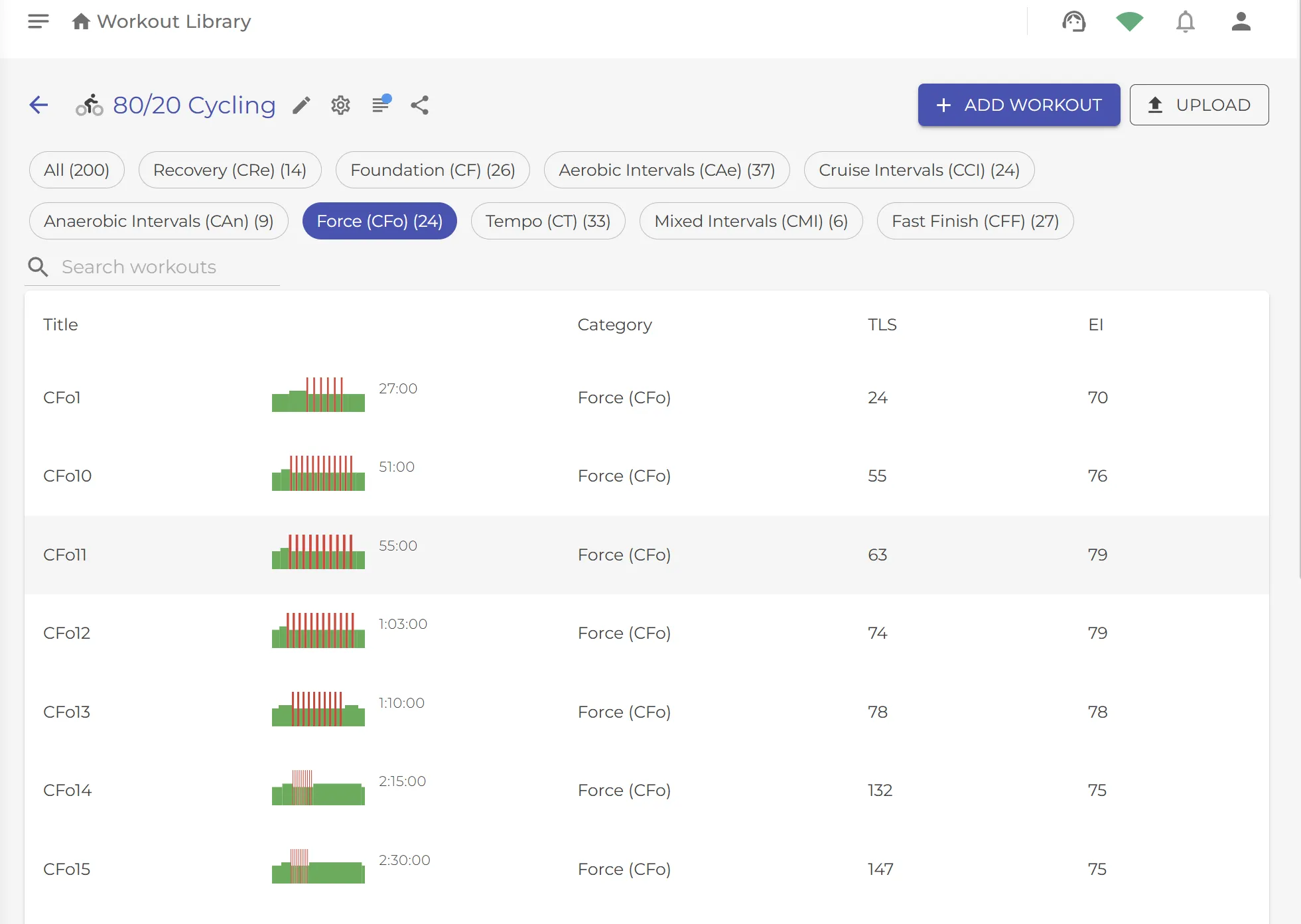The width and height of the screenshot is (1301, 924).
Task: Click the home icon next to Workout Library
Action: point(81,21)
